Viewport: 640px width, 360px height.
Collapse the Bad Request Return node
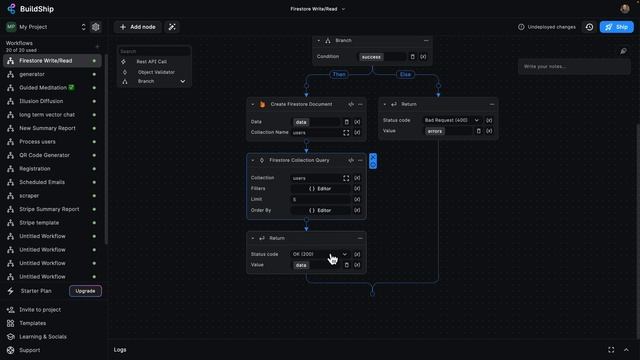(384, 104)
